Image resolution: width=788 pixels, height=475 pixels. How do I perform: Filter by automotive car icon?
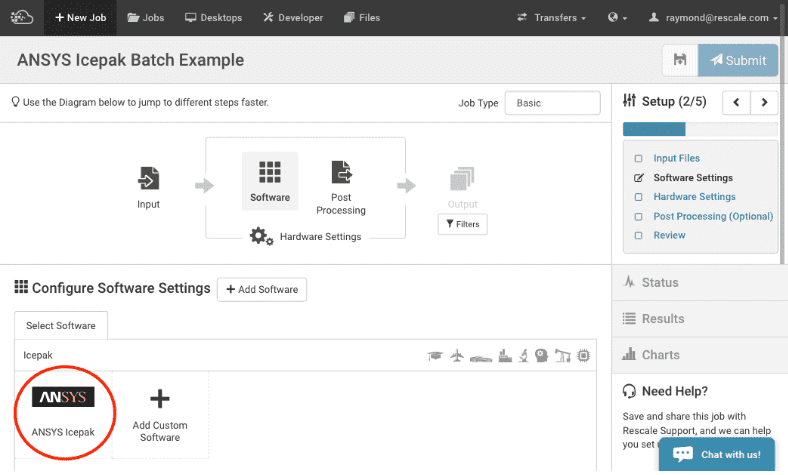point(481,358)
